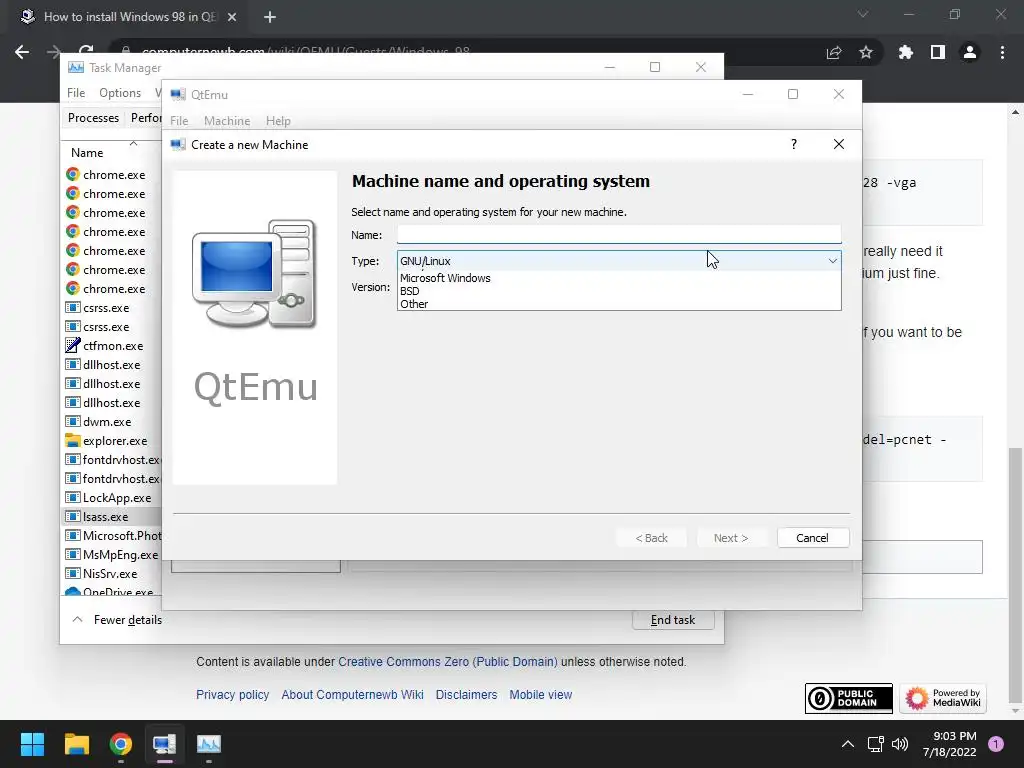
Task: Open QtEmu Help menu
Action: (x=278, y=121)
